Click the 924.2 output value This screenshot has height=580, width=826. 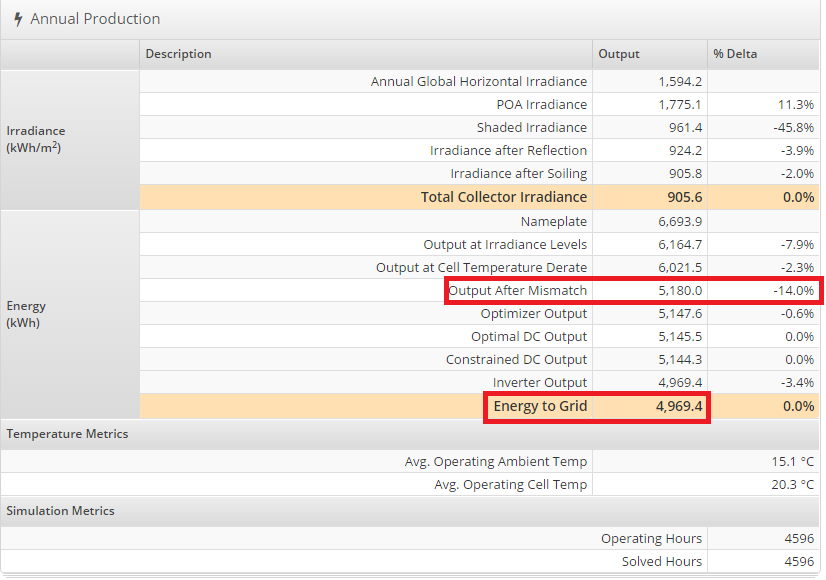[685, 151]
